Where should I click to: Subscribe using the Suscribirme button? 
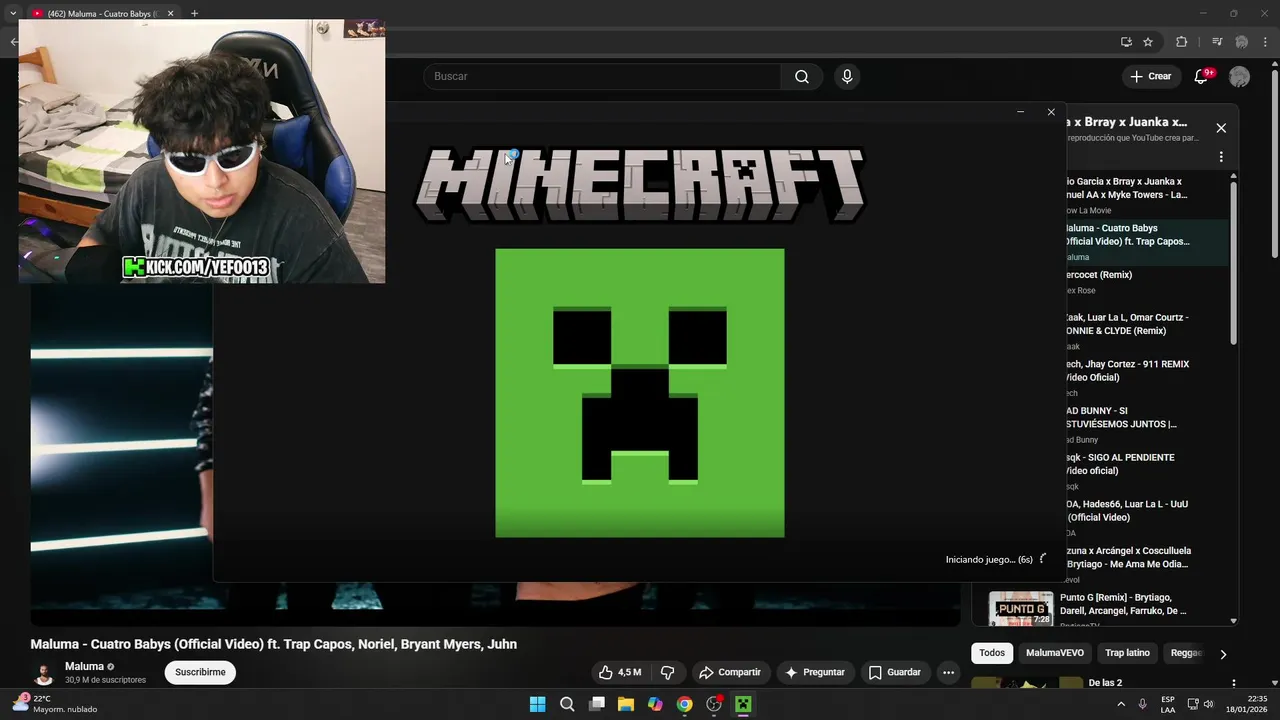point(200,672)
